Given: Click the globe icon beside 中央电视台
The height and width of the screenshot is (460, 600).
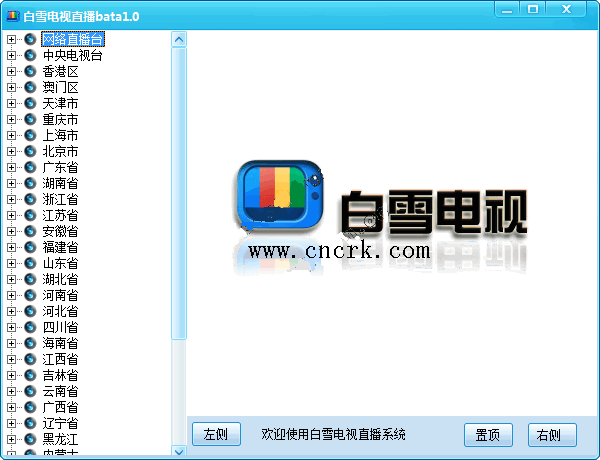Looking at the screenshot, I should [30, 55].
